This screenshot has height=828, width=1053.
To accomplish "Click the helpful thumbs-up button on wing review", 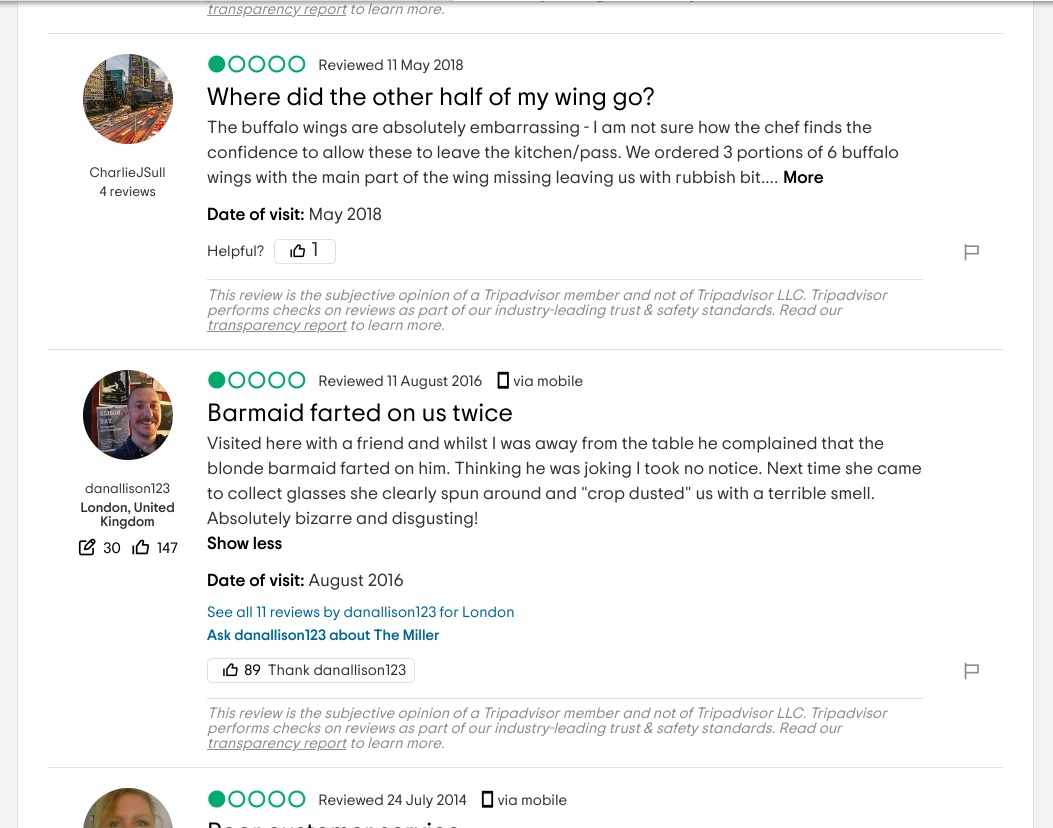I will [304, 251].
